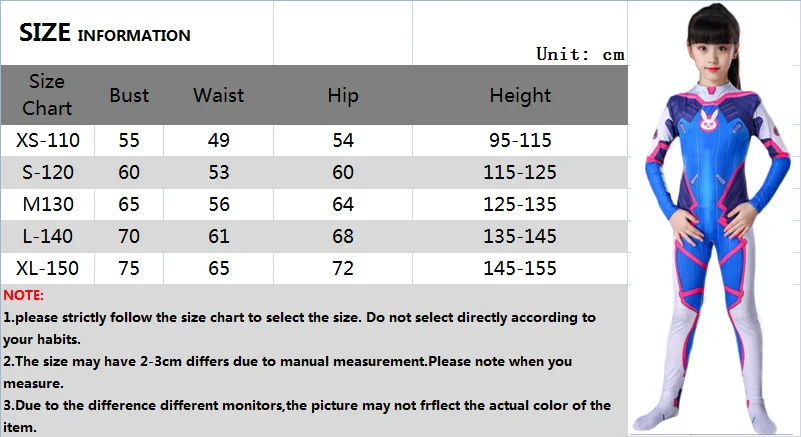Click the bust value 75
The width and height of the screenshot is (801, 437).
[129, 268]
